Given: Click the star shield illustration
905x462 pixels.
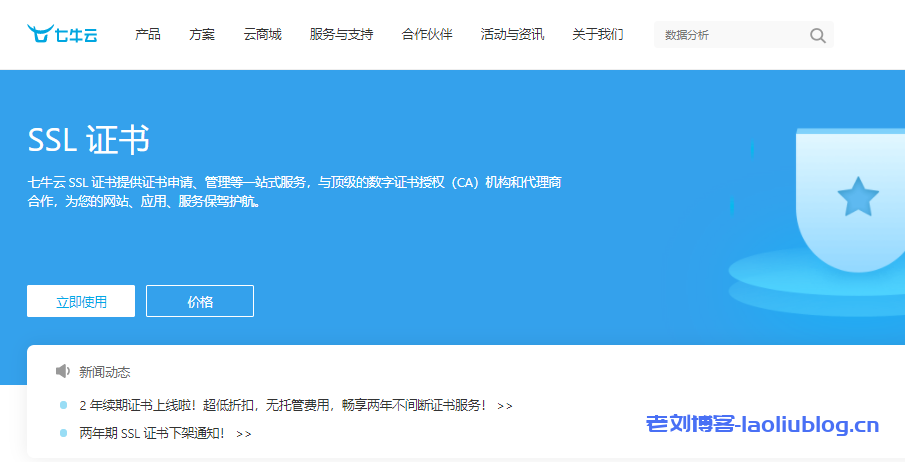Looking at the screenshot, I should 850,199.
